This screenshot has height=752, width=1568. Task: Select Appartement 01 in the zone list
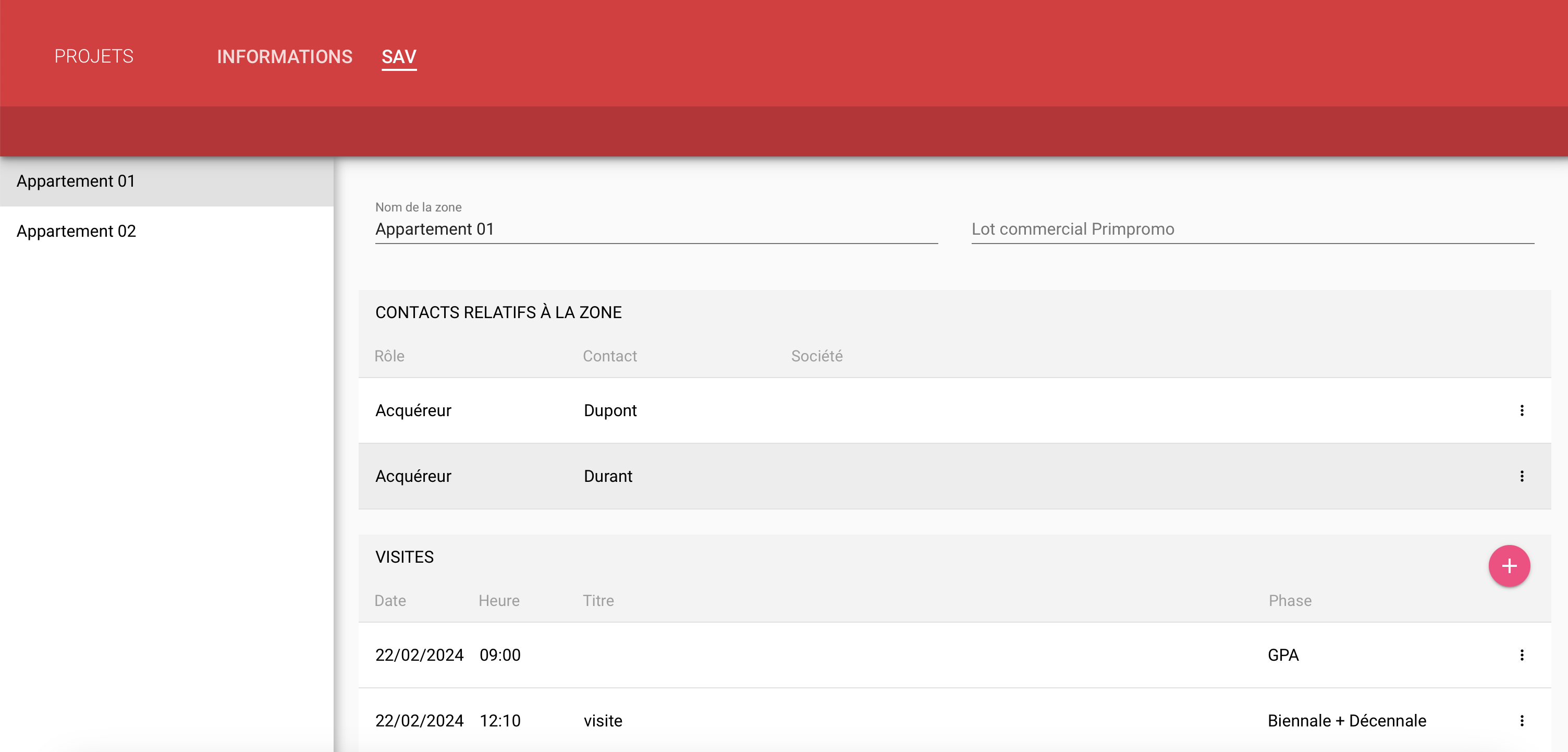coord(167,181)
